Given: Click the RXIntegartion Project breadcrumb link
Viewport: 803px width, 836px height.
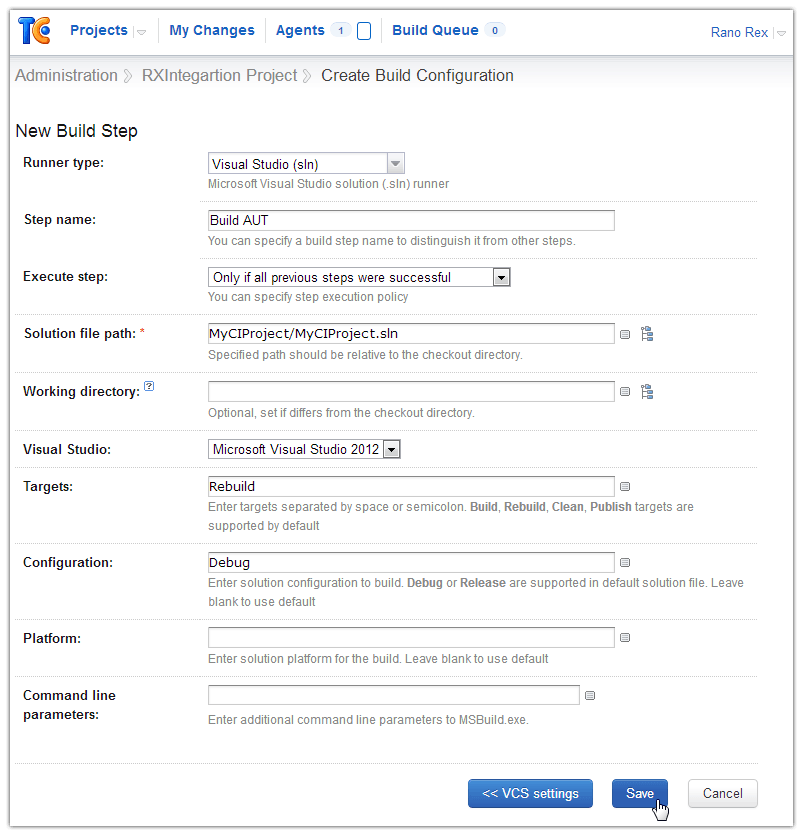Looking at the screenshot, I should pyautogui.click(x=219, y=76).
